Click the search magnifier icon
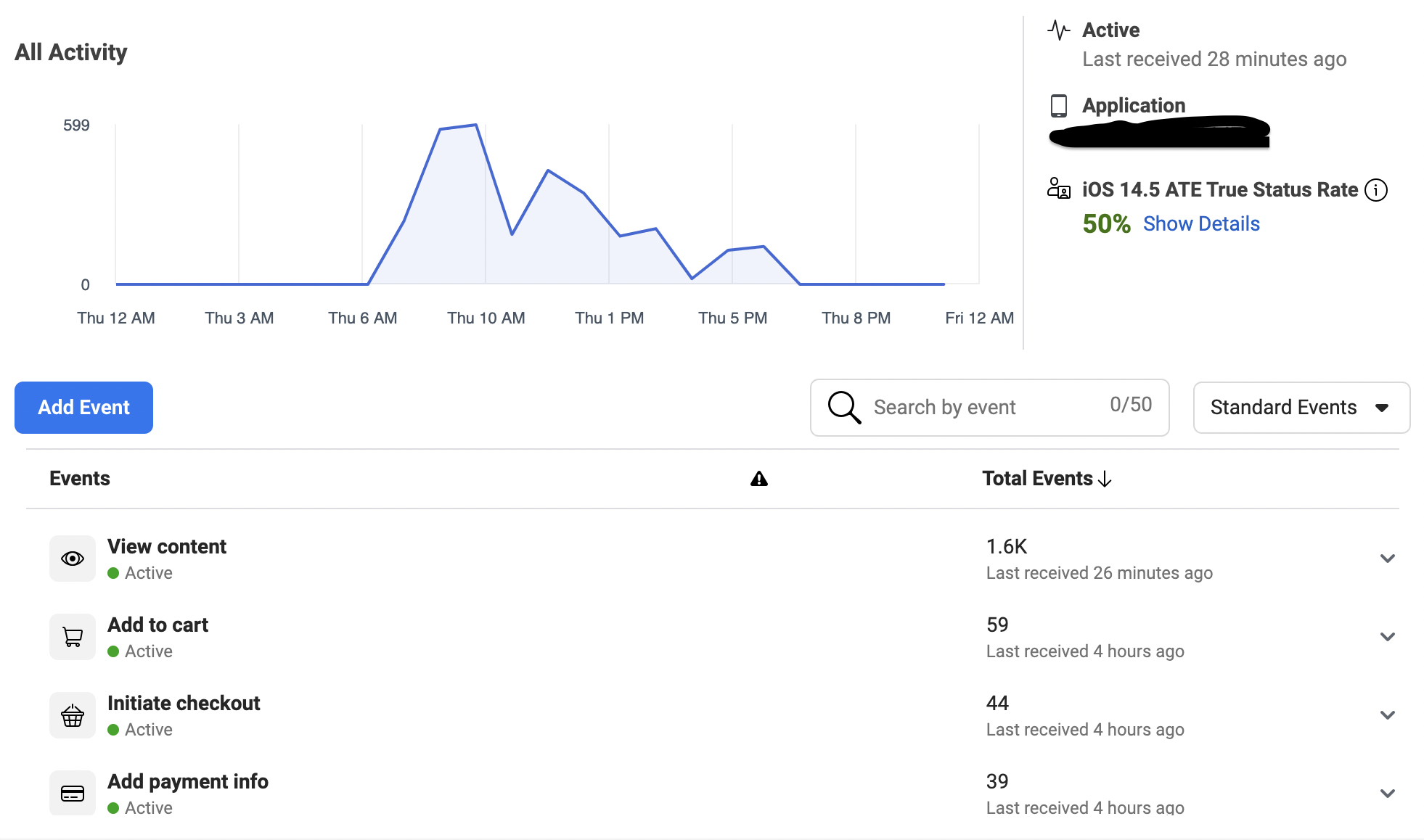 click(x=844, y=407)
